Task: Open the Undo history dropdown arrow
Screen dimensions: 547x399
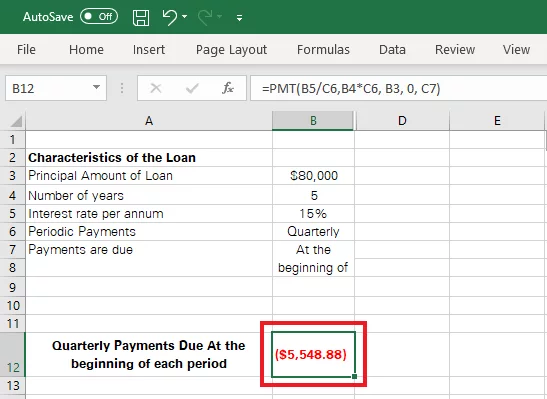Action: (x=185, y=16)
